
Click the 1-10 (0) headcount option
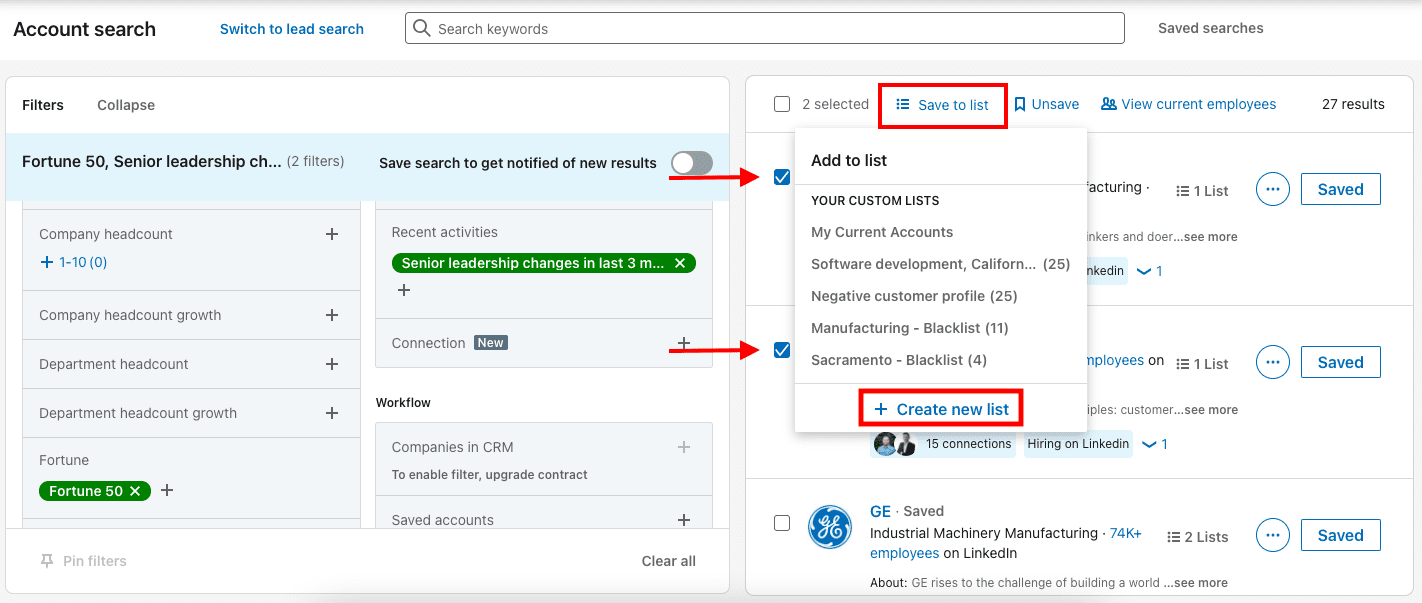pyautogui.click(x=73, y=262)
